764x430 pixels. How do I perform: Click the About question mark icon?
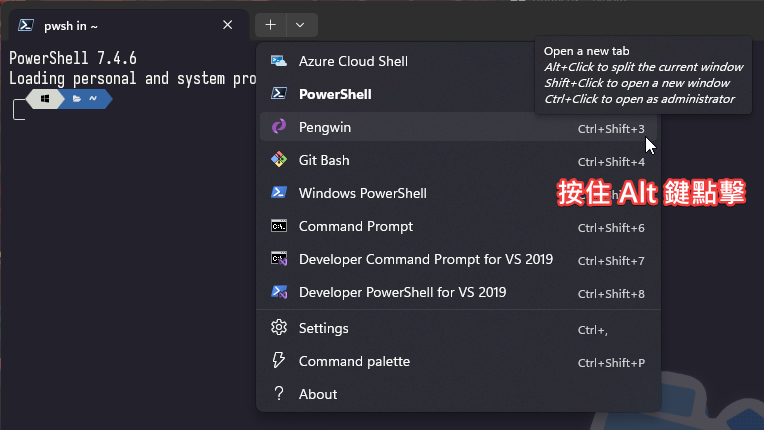point(279,394)
